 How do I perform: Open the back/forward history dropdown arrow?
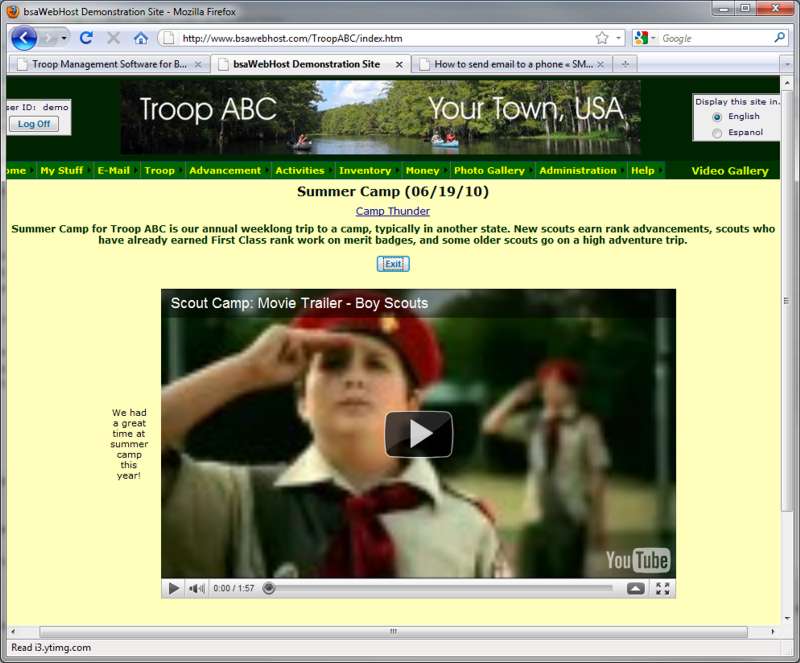(64, 38)
